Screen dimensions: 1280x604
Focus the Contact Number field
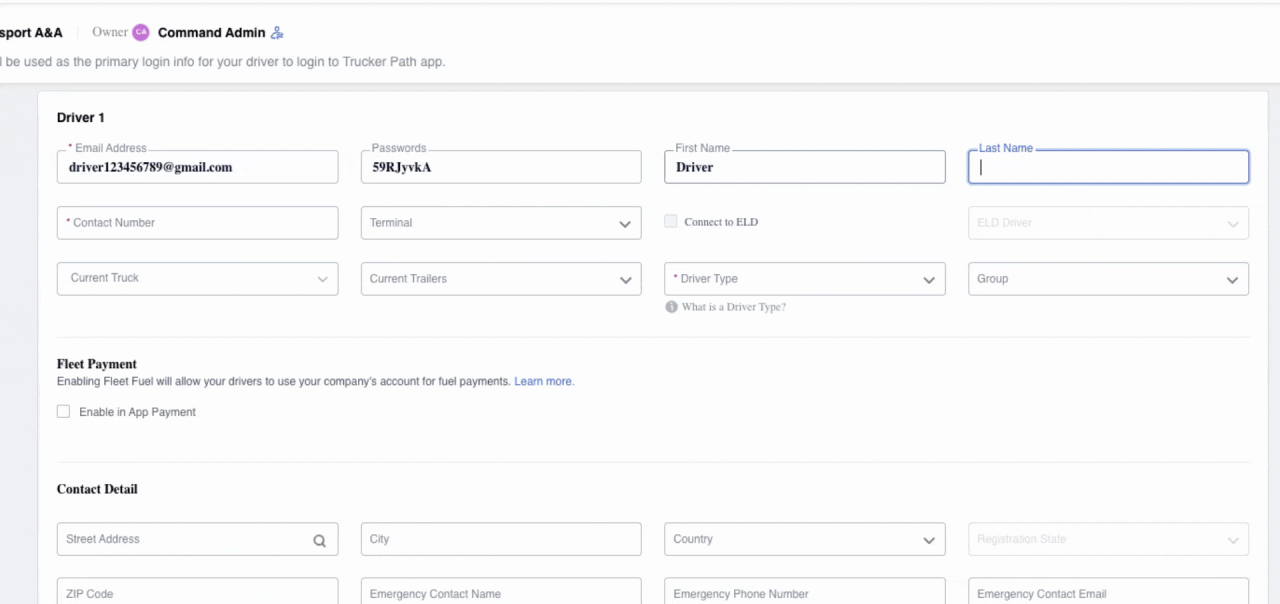click(x=197, y=223)
